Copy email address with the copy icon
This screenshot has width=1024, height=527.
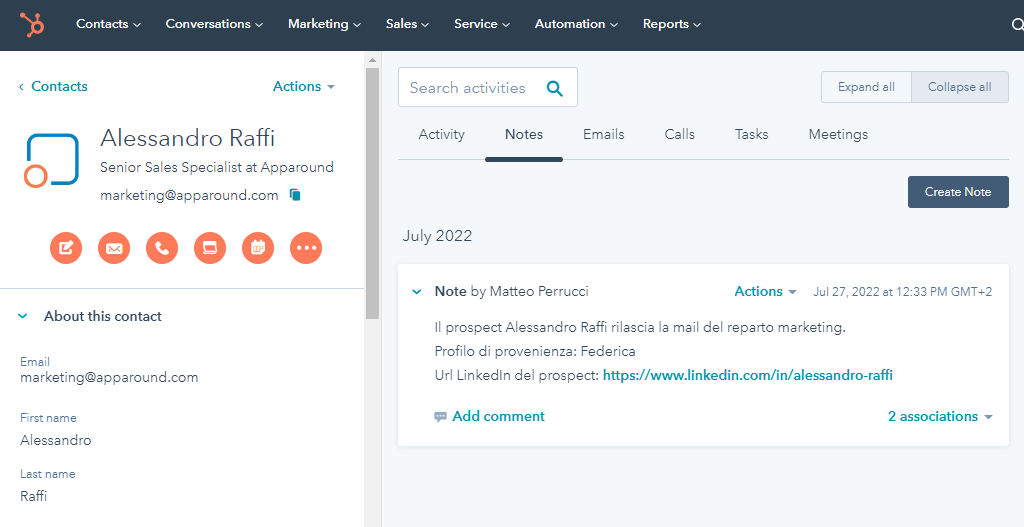tap(295, 195)
